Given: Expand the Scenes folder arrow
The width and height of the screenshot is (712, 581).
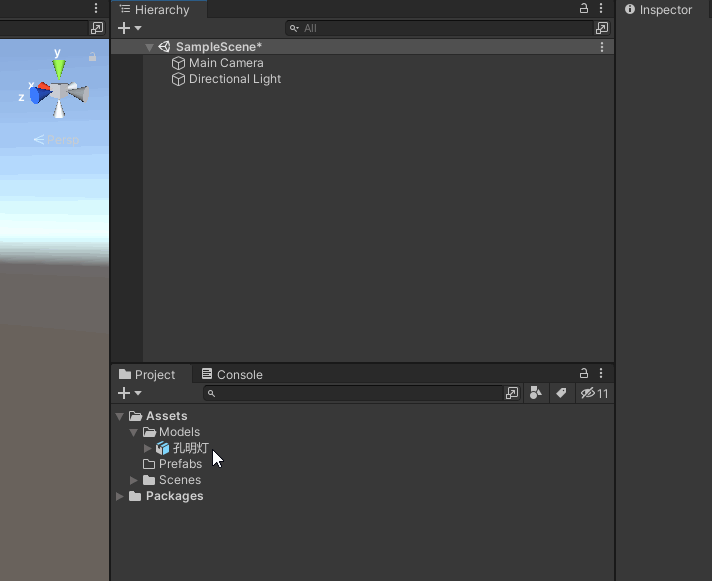Looking at the screenshot, I should 134,480.
